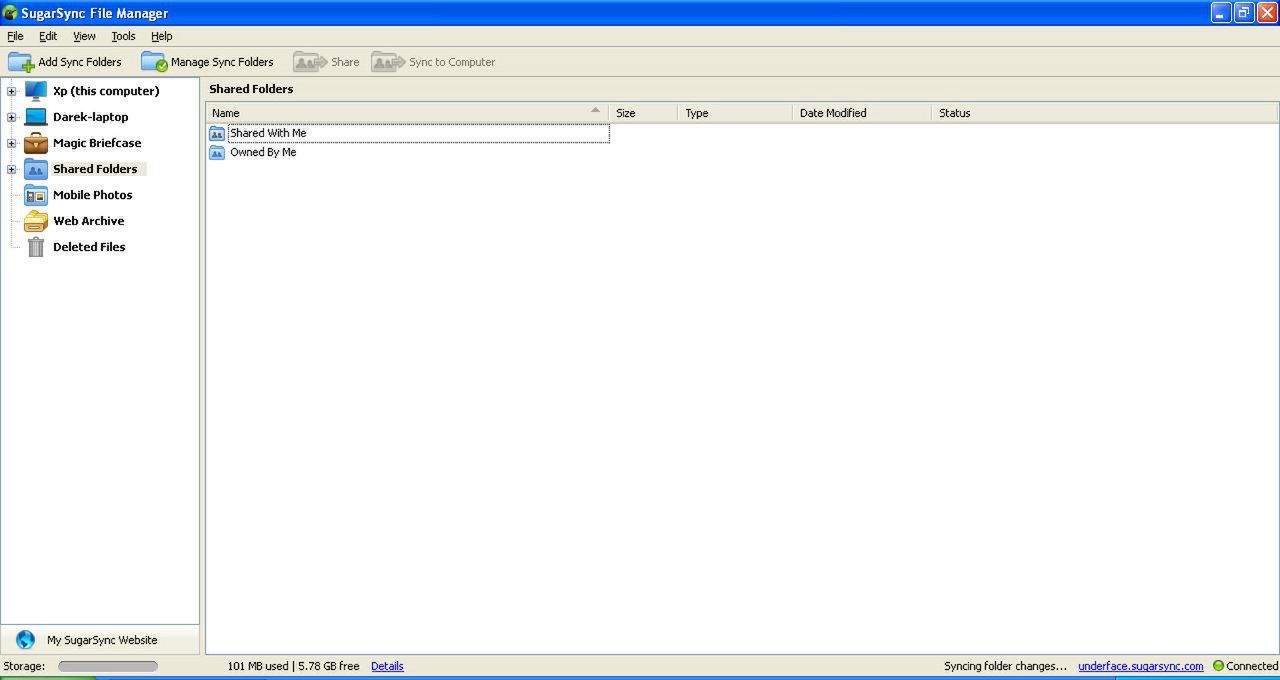Select the Shared With Me row name
This screenshot has height=680, width=1280.
[x=268, y=133]
